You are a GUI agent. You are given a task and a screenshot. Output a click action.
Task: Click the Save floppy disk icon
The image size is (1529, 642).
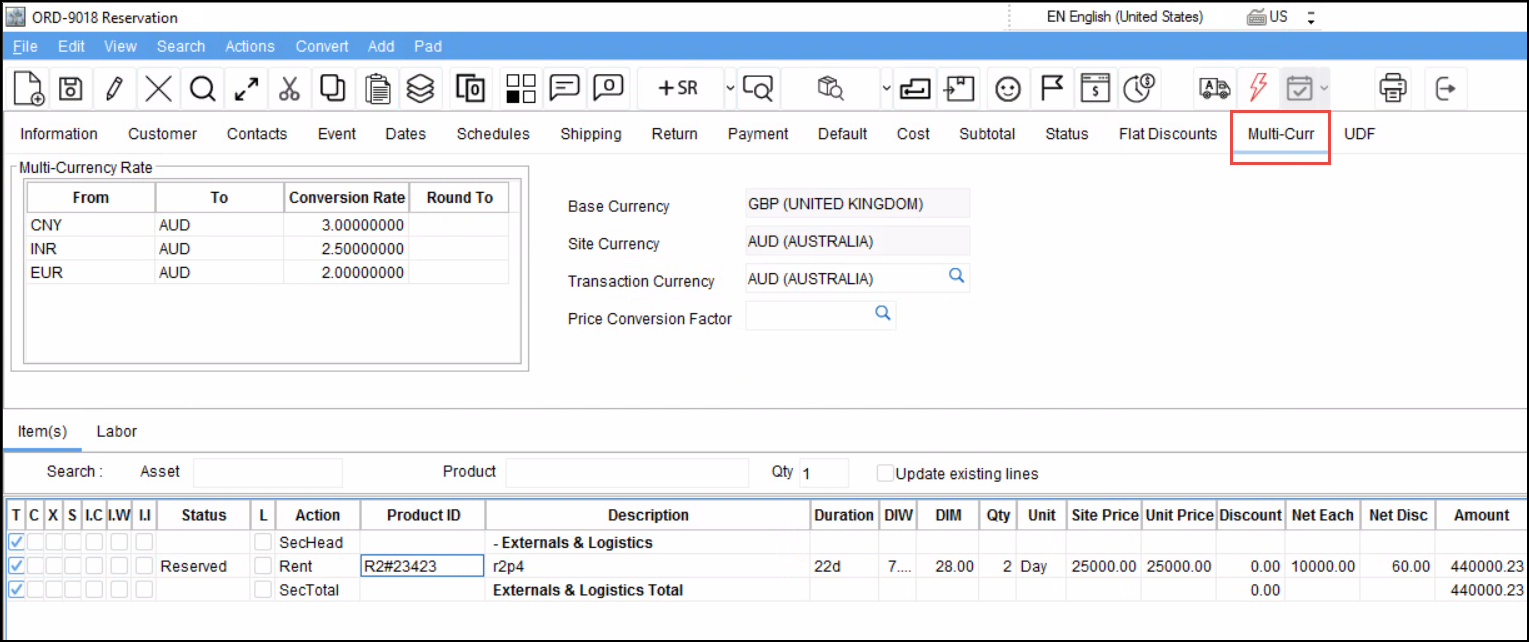(x=70, y=88)
